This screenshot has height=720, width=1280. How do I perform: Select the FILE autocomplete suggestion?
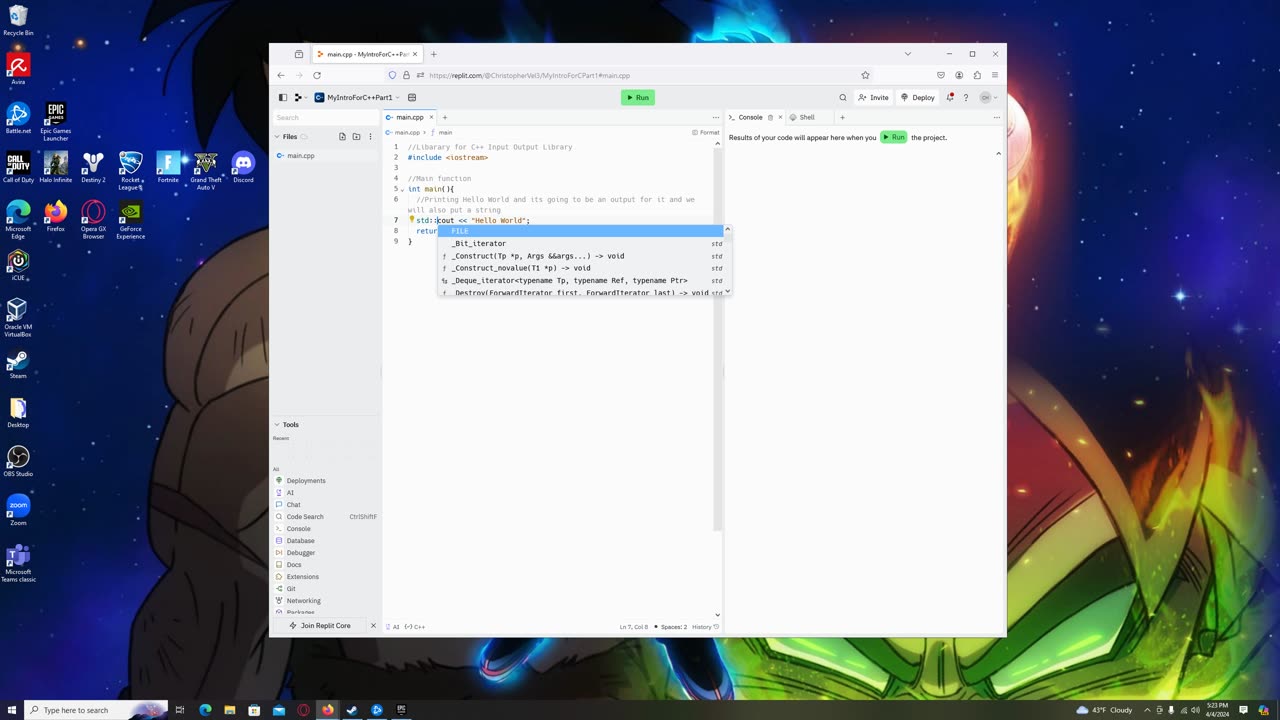coord(580,231)
